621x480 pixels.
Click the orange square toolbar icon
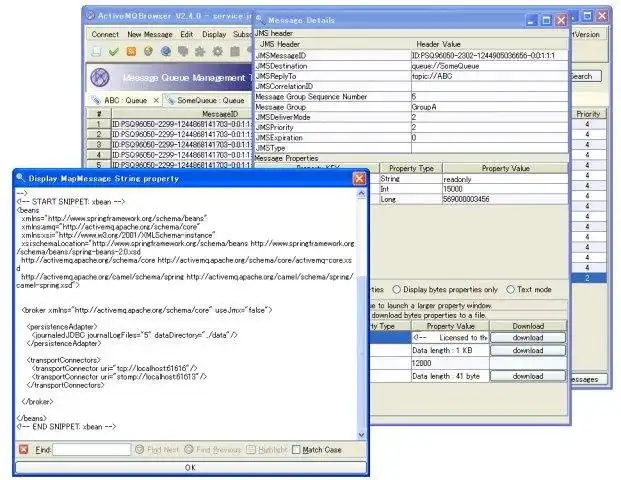click(x=131, y=51)
